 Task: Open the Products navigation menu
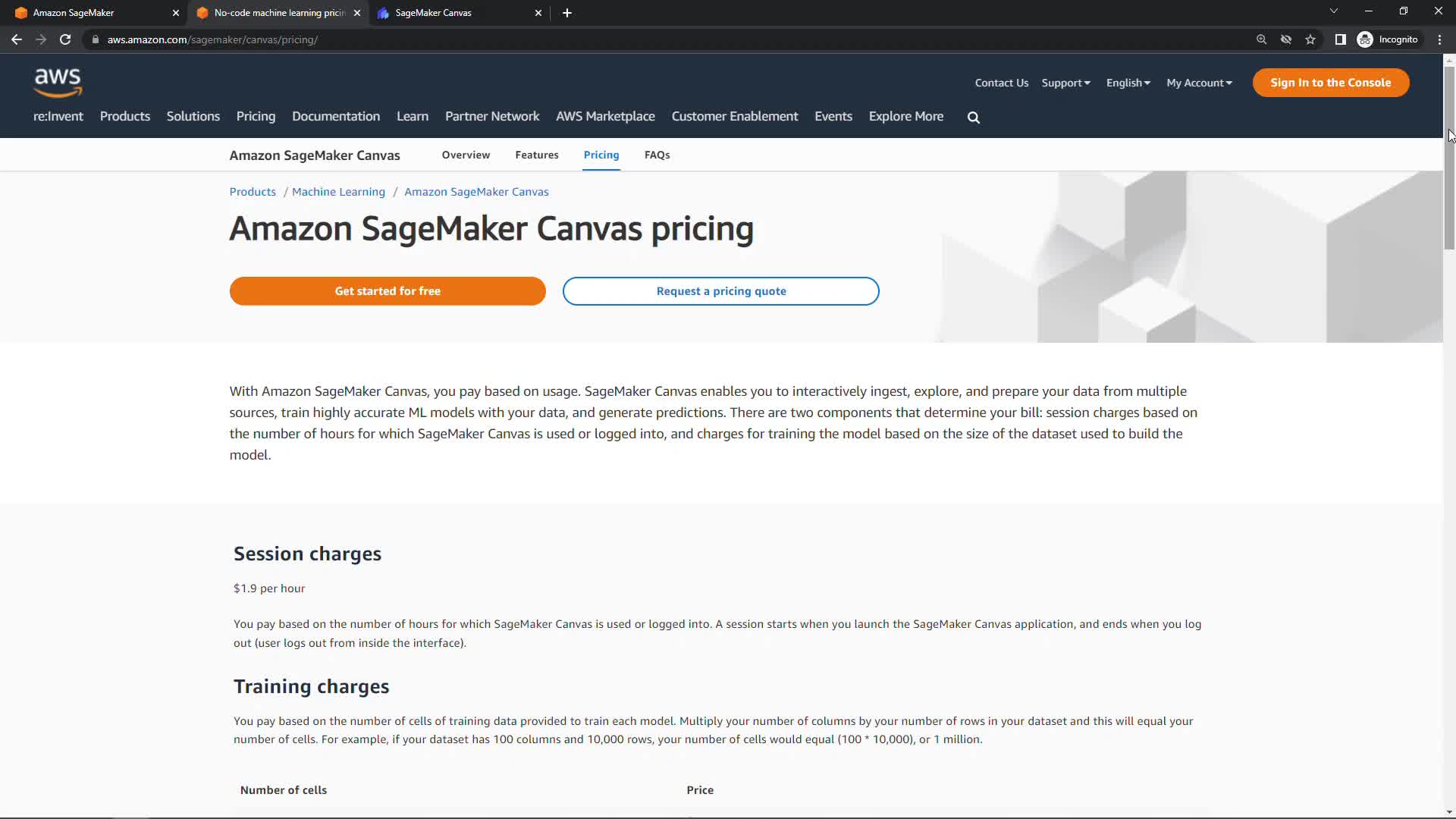(125, 116)
